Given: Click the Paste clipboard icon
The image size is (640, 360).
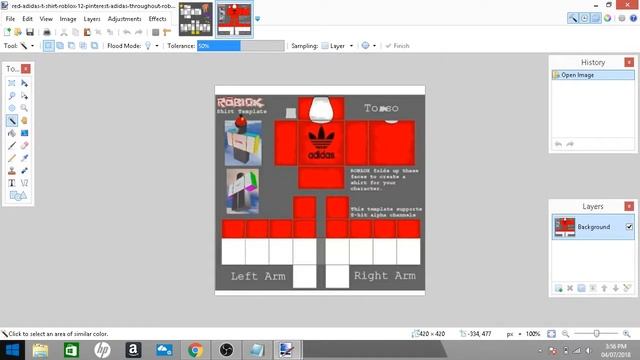Looking at the screenshot, I should [87, 32].
